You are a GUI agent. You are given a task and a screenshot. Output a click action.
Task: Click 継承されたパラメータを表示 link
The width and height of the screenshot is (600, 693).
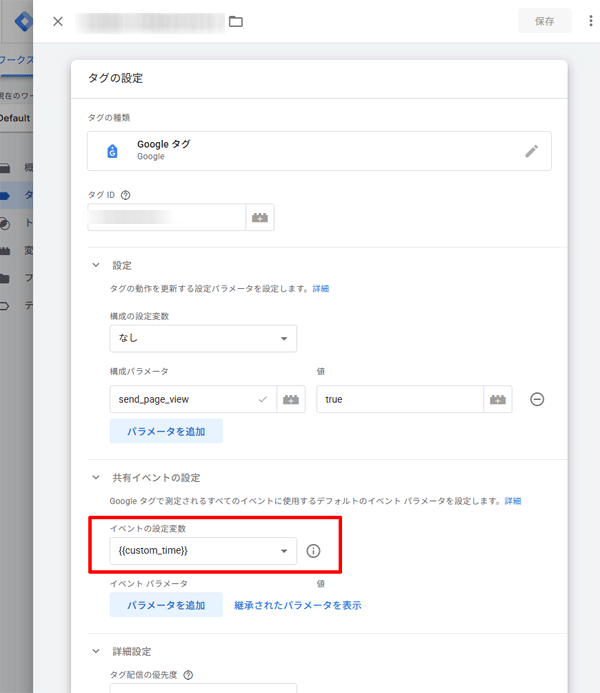(x=297, y=605)
